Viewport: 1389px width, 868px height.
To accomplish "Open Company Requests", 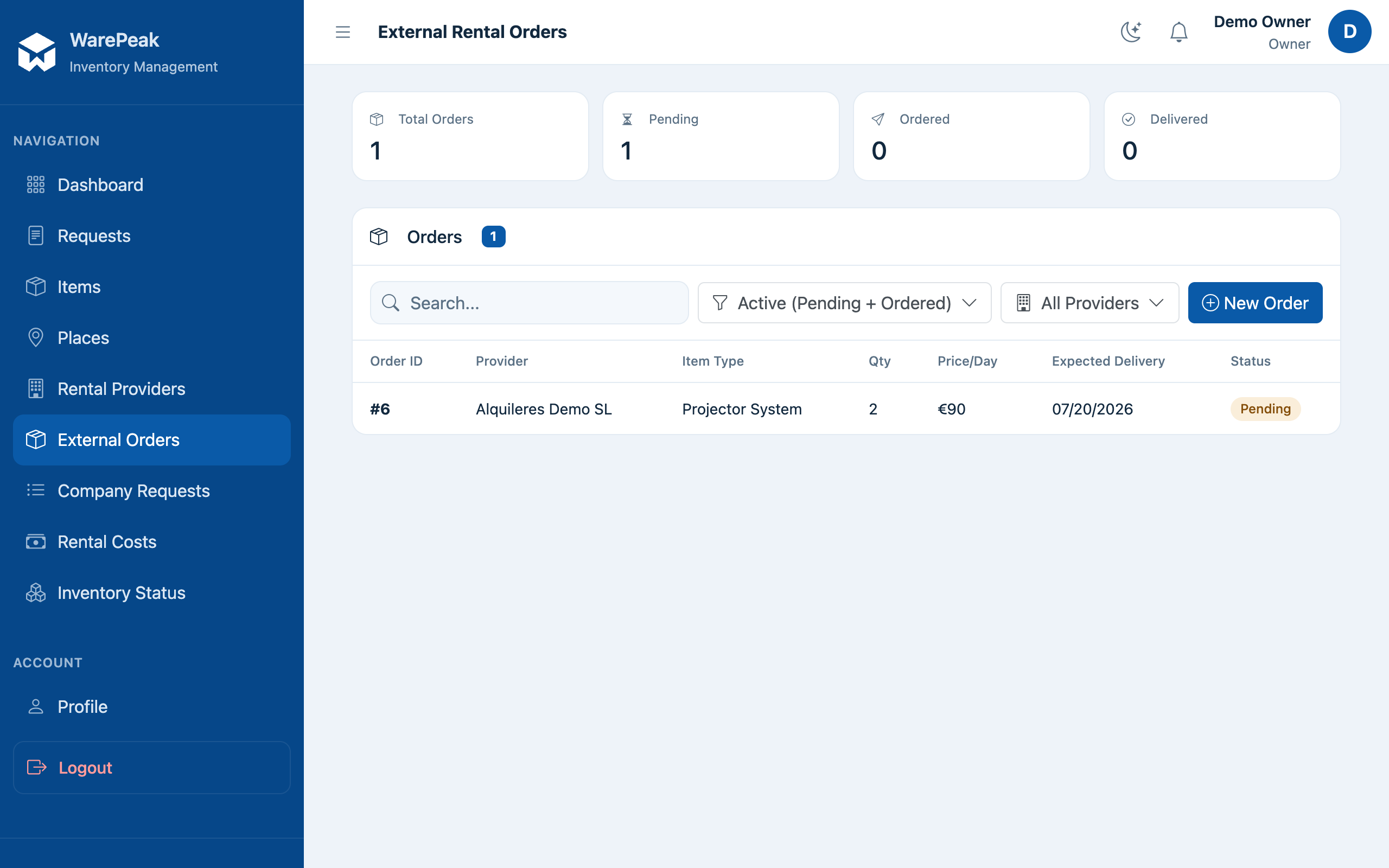I will click(151, 491).
